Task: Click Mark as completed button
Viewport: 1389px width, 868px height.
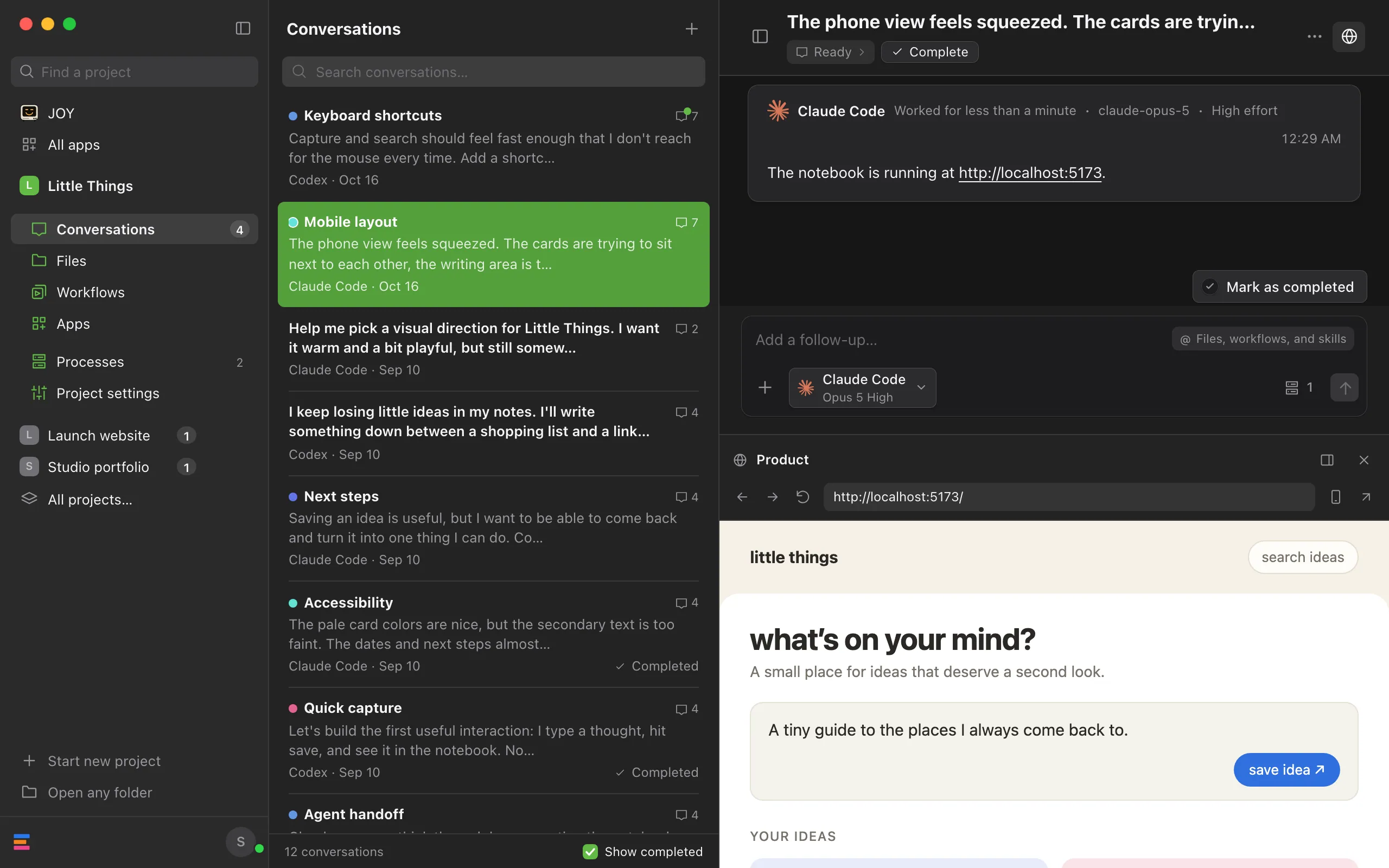Action: [x=1279, y=286]
